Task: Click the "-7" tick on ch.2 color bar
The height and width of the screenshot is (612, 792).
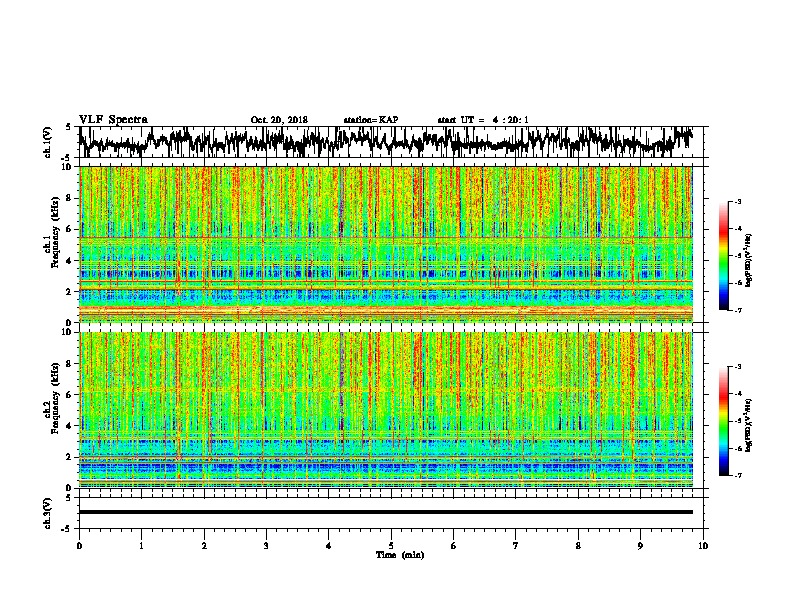Action: point(737,475)
